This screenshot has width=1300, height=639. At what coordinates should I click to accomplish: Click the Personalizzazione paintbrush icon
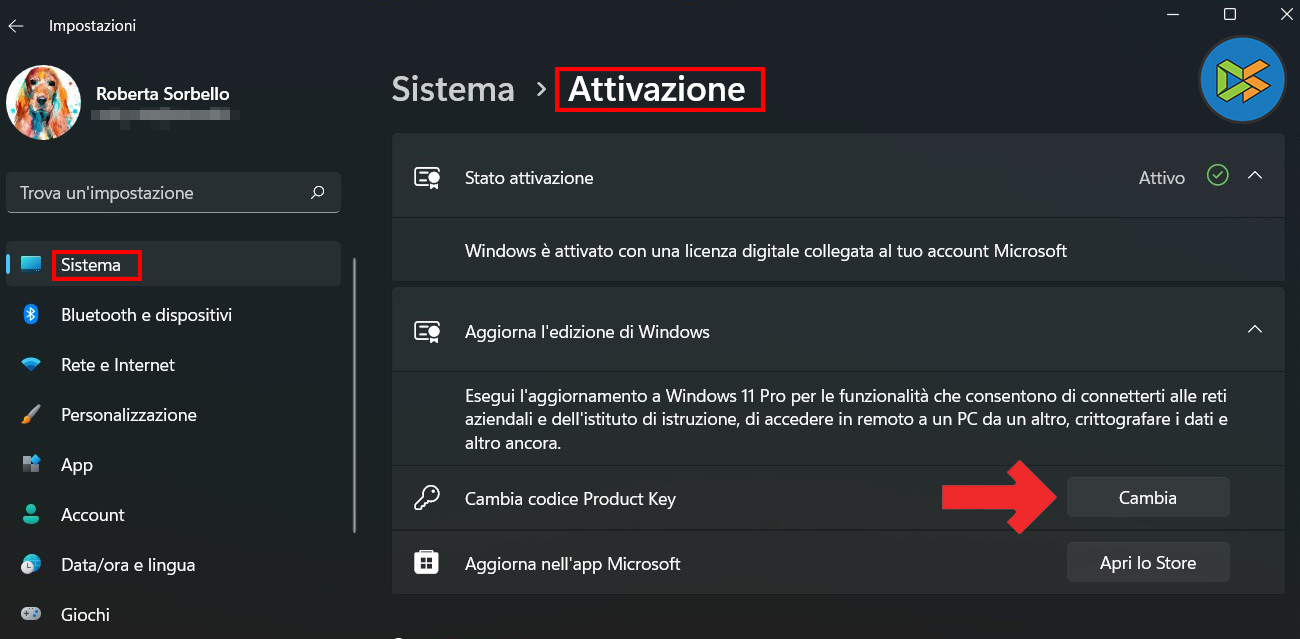[31, 415]
